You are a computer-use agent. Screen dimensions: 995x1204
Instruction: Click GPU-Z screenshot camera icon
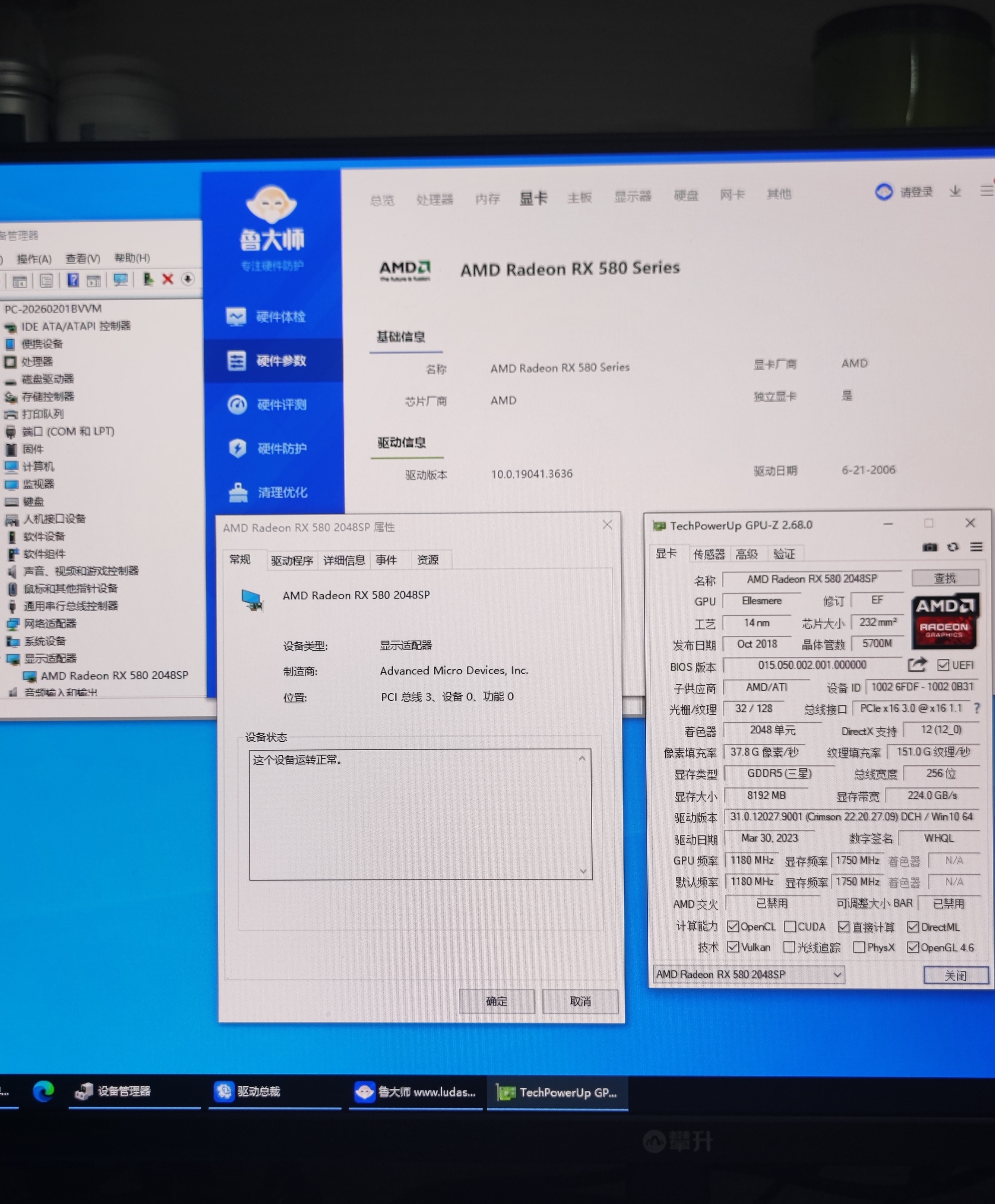coord(929,547)
